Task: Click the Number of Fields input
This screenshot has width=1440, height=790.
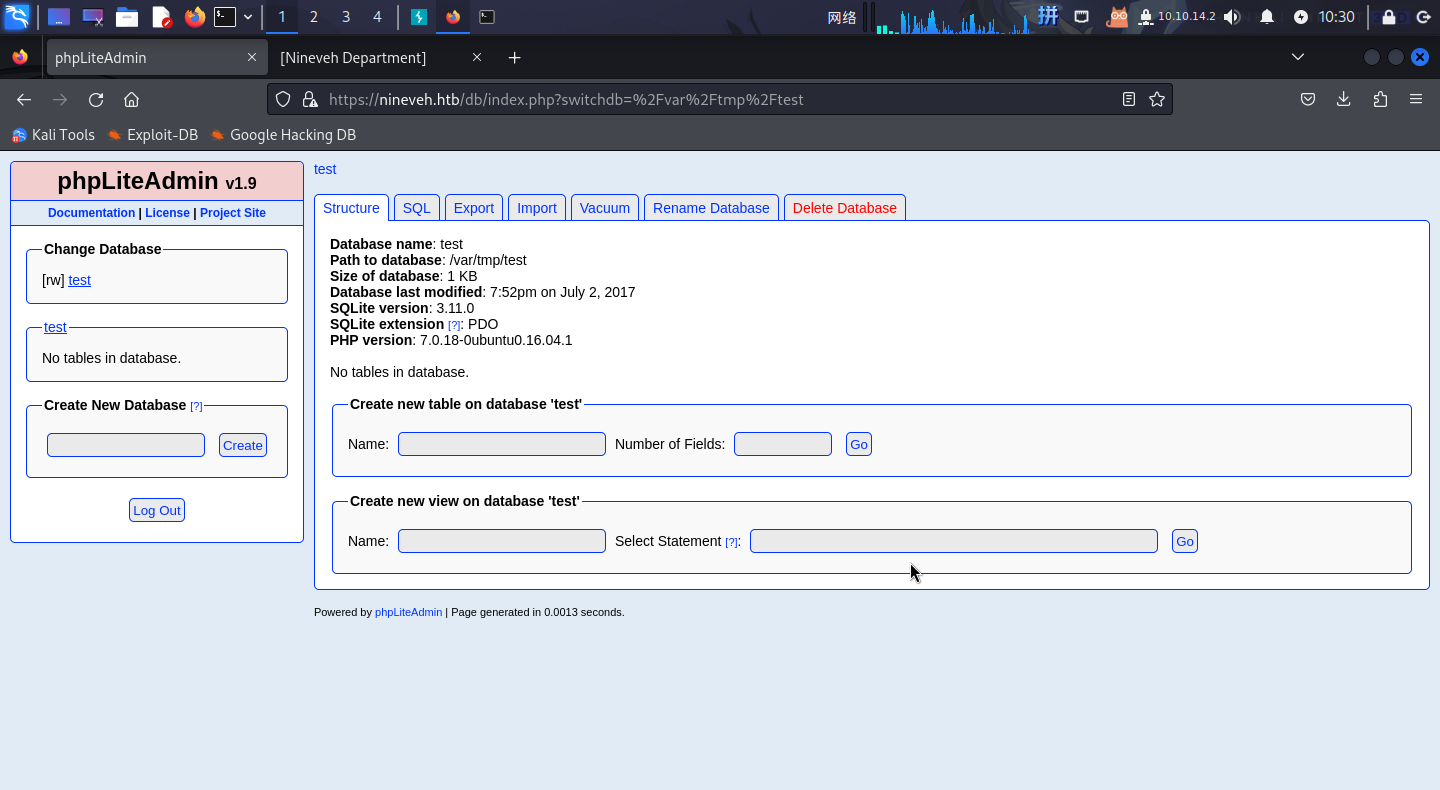Action: point(783,444)
